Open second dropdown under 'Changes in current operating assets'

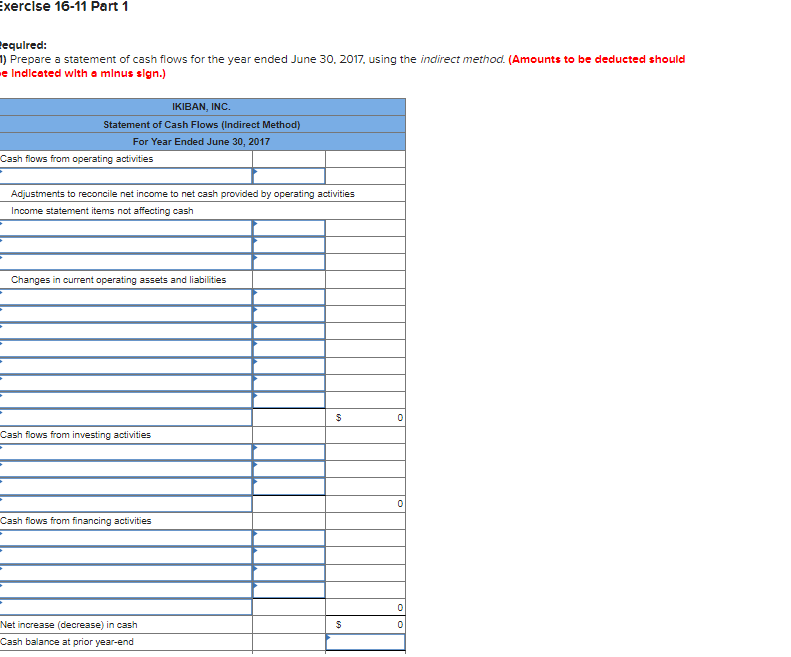pos(126,314)
